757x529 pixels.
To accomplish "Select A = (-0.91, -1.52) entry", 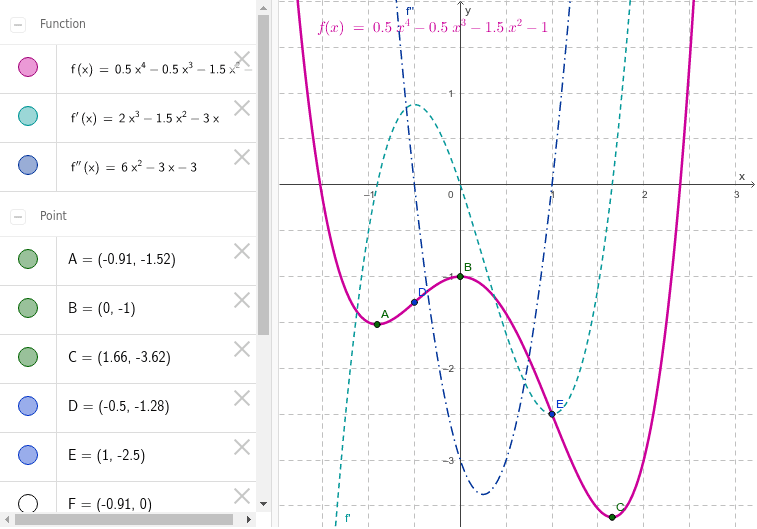I will 122,259.
